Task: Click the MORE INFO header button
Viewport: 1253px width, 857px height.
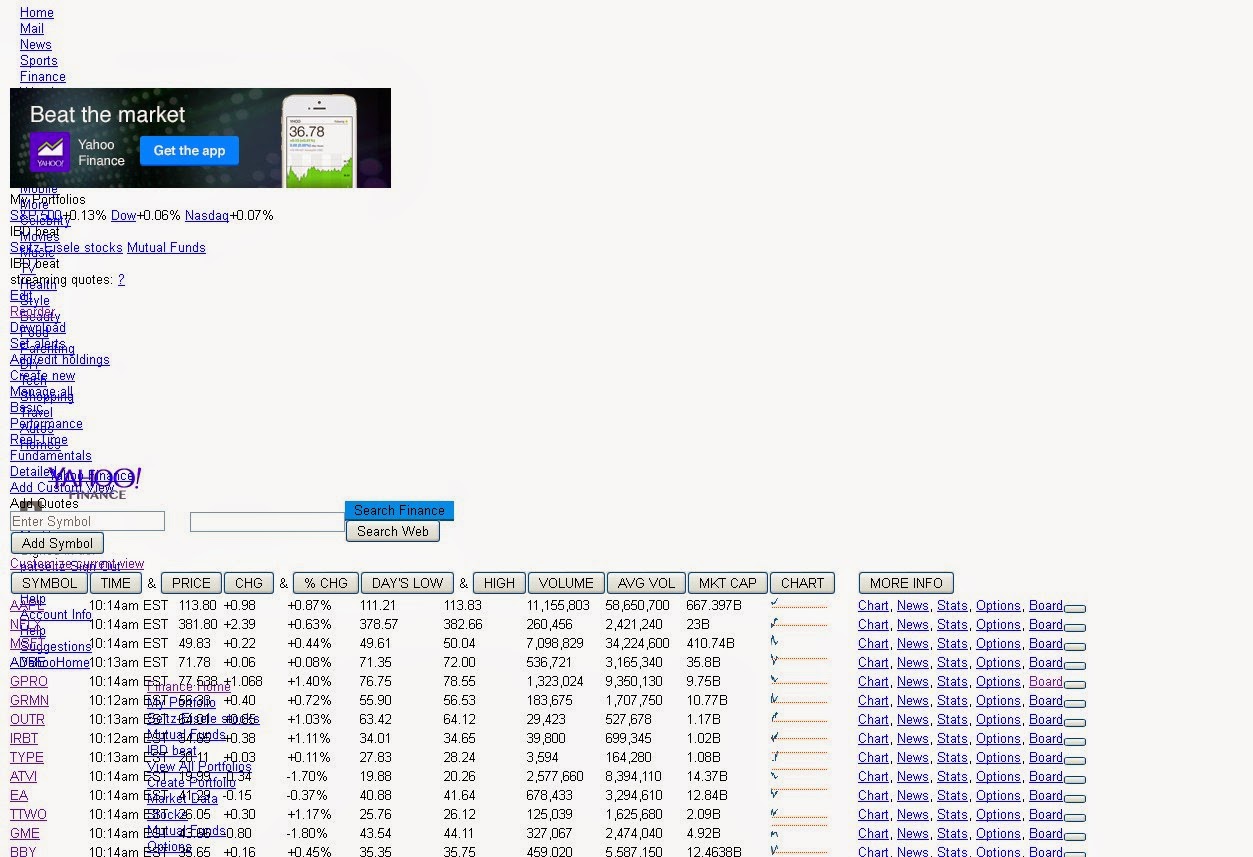Action: [x=906, y=583]
